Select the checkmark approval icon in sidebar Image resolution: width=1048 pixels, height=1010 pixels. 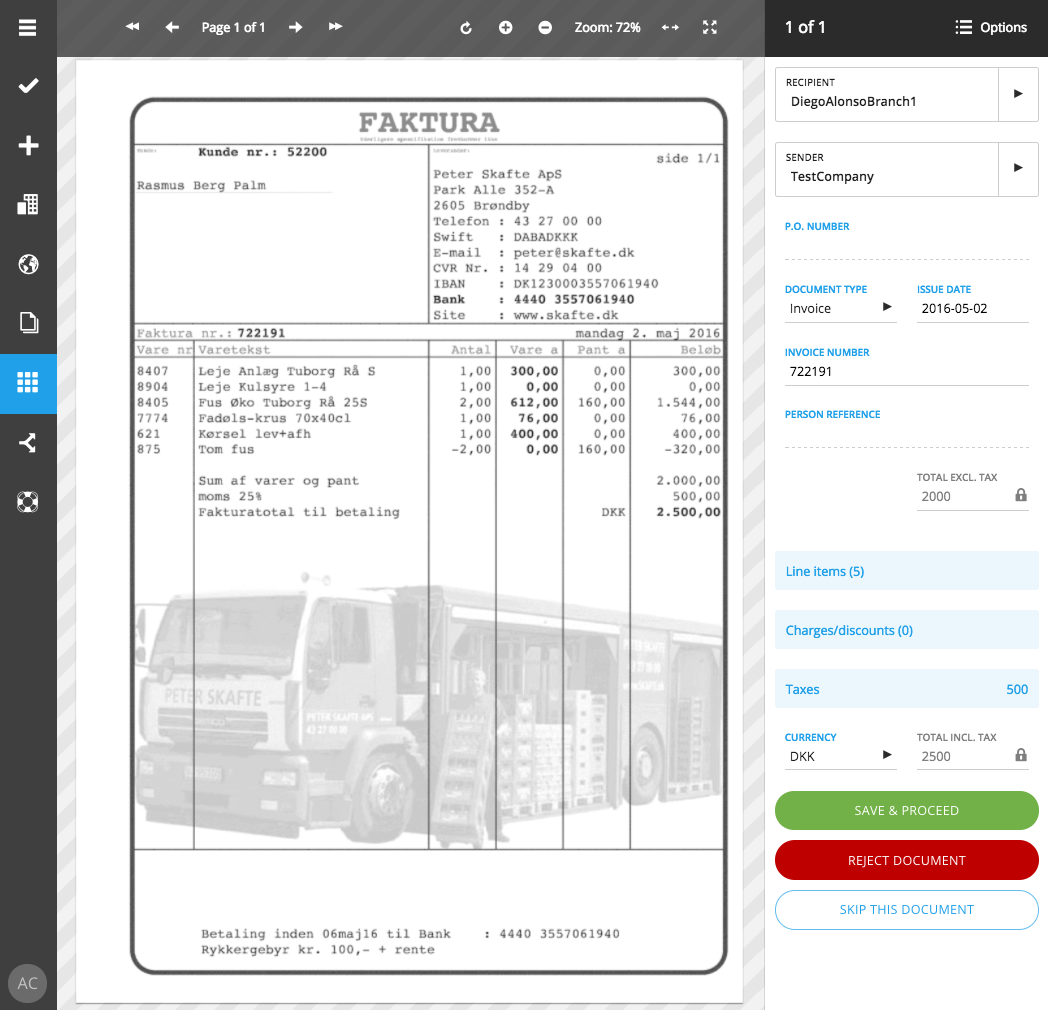point(28,86)
